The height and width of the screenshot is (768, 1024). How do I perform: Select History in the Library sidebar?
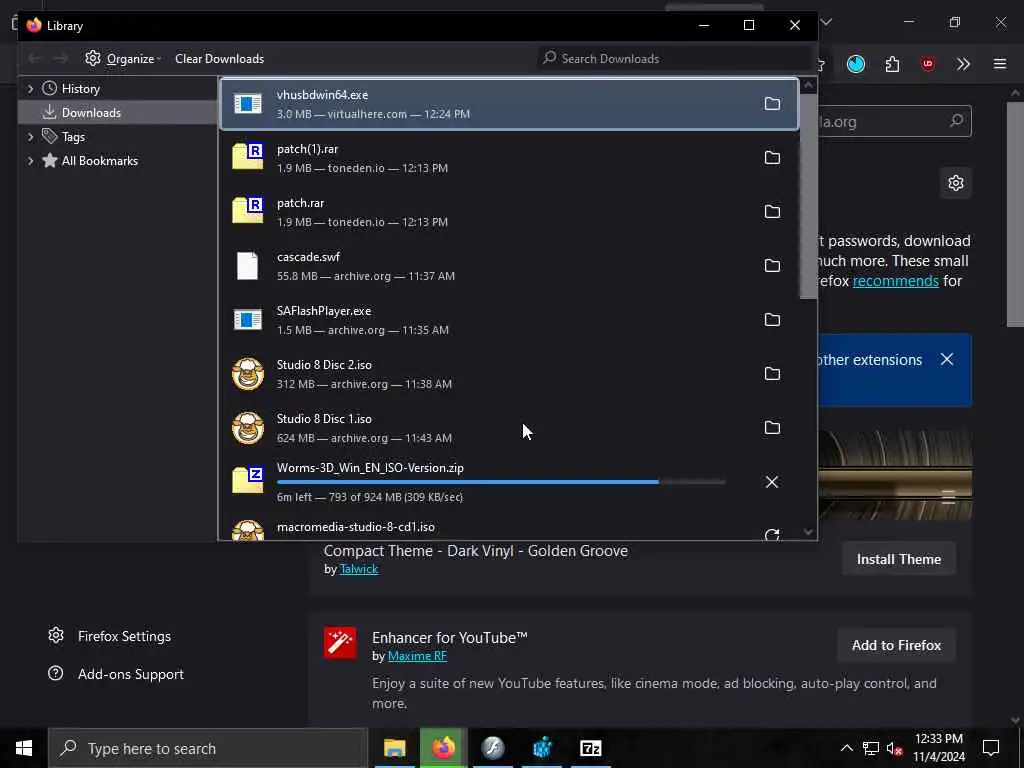point(80,89)
